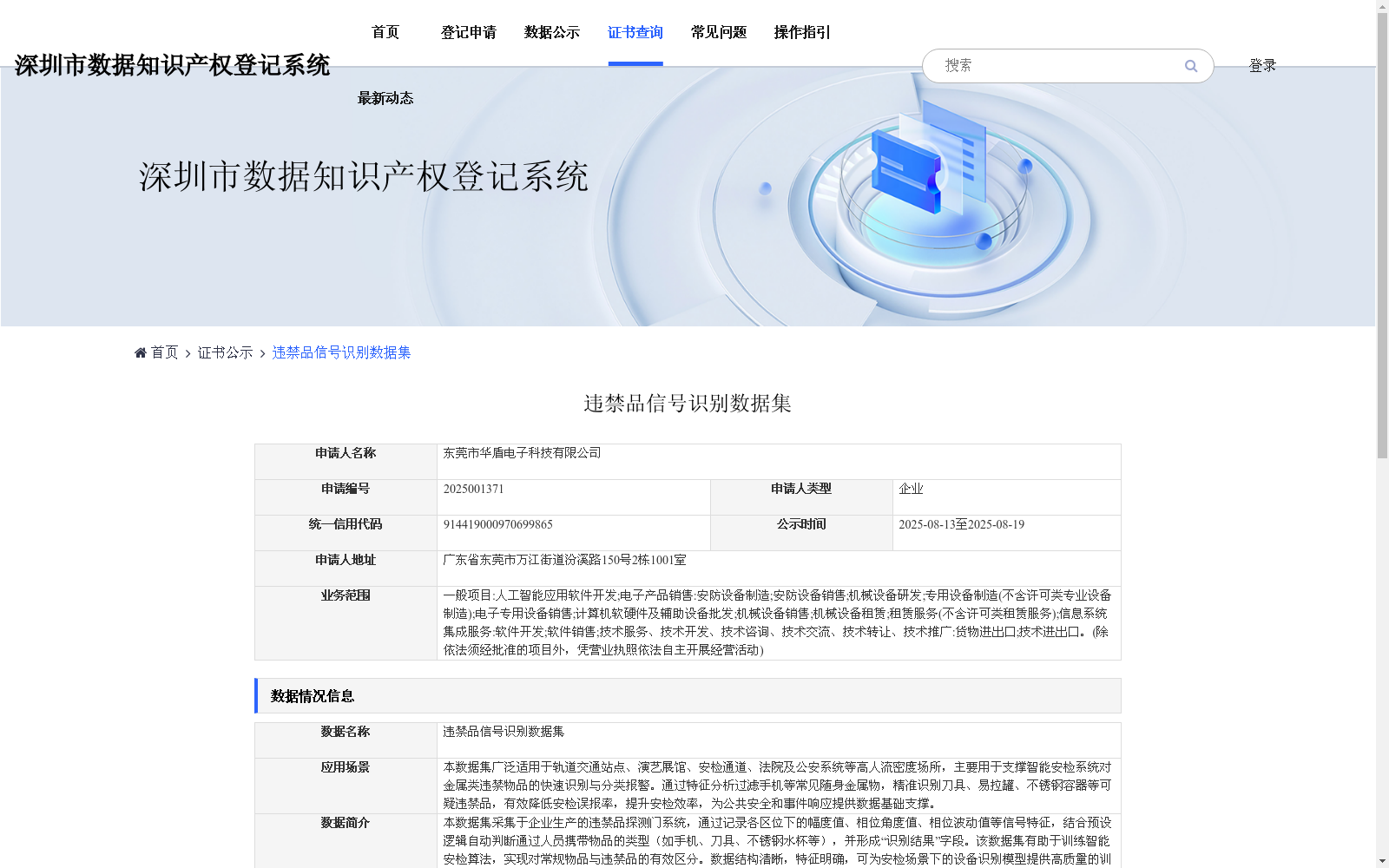Viewport: 1389px width, 868px height.
Task: Click applicant name 东莞市华盾电子科技有限公司
Action: pos(522,453)
